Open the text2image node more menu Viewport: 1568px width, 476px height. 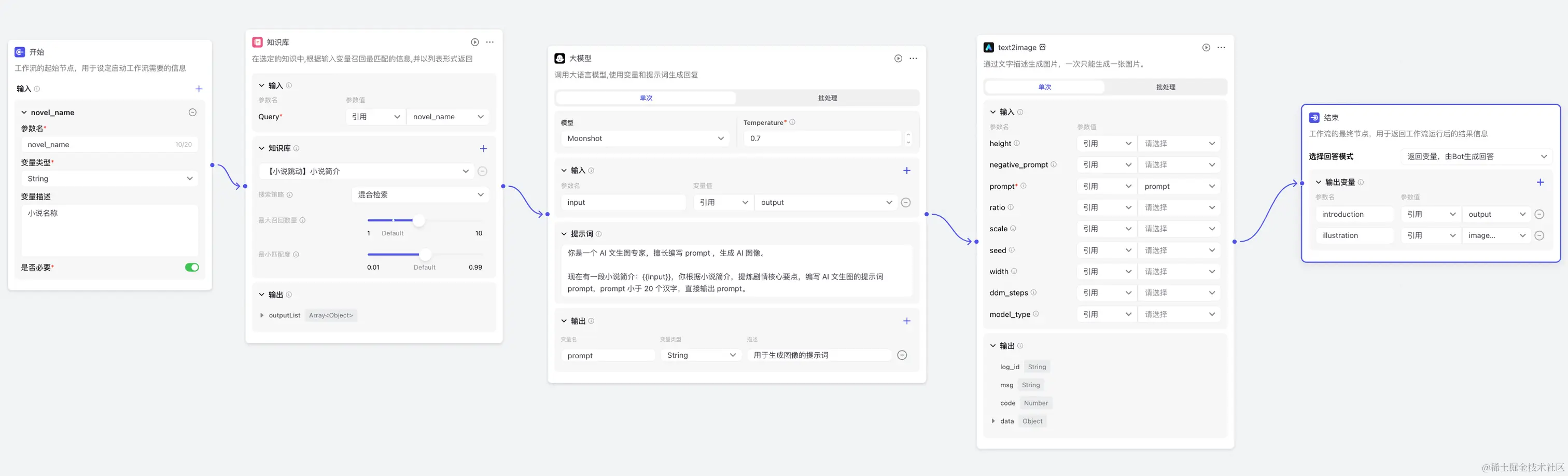click(1221, 48)
